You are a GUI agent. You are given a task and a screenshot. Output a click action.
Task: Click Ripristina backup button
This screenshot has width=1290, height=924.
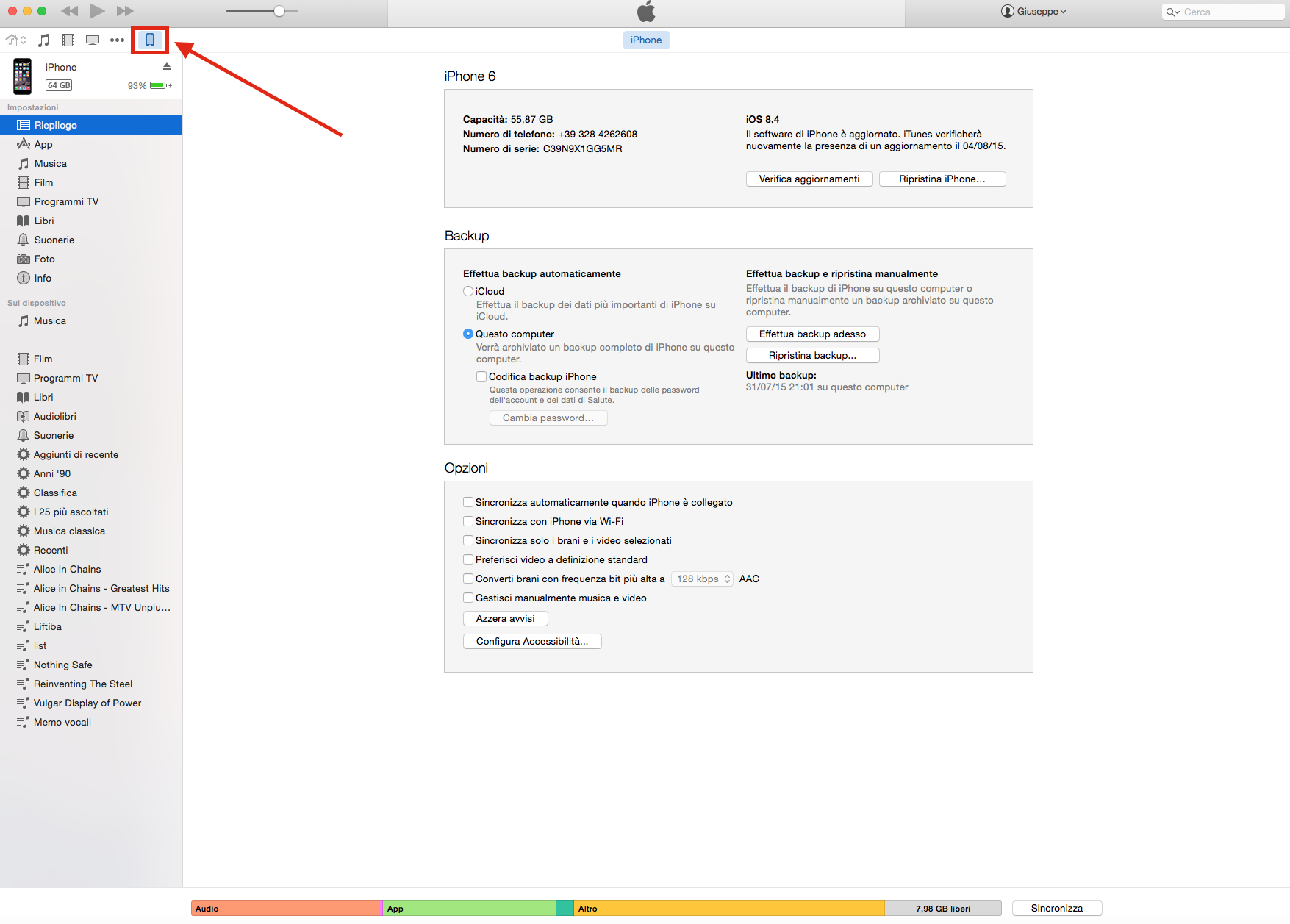click(812, 355)
